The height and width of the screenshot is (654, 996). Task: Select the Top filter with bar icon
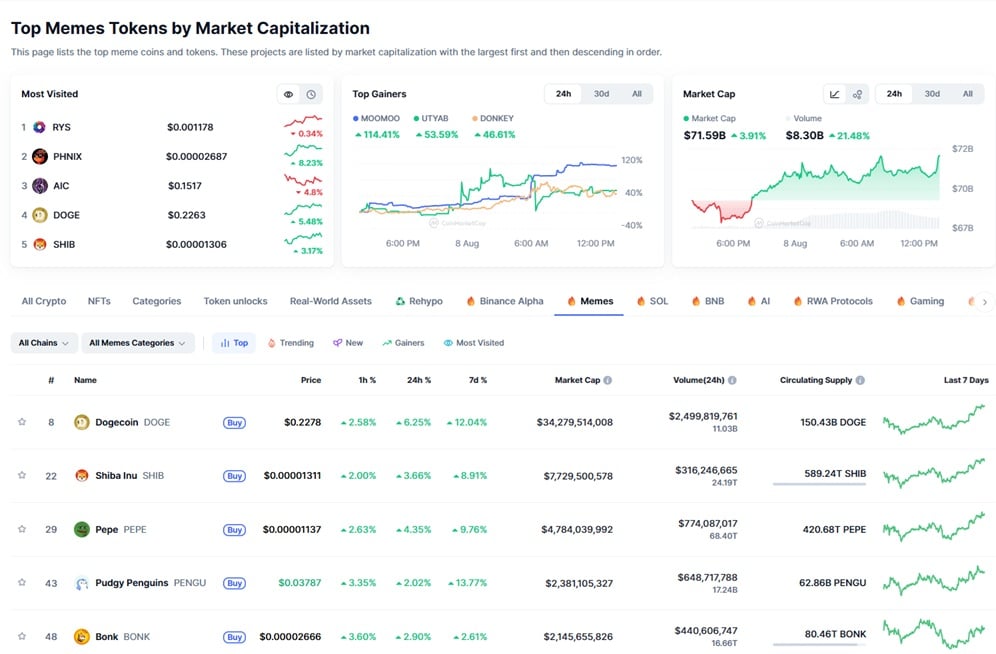tap(234, 343)
